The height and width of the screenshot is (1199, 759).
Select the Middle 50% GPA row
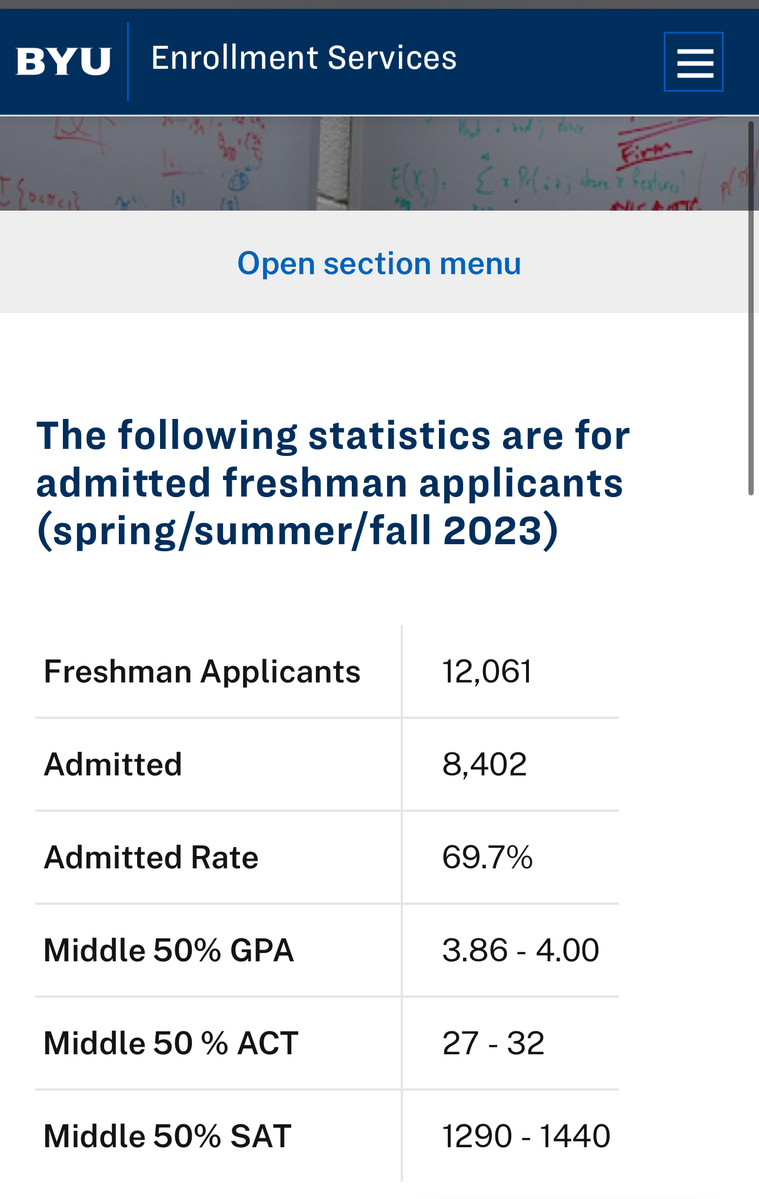[168, 950]
